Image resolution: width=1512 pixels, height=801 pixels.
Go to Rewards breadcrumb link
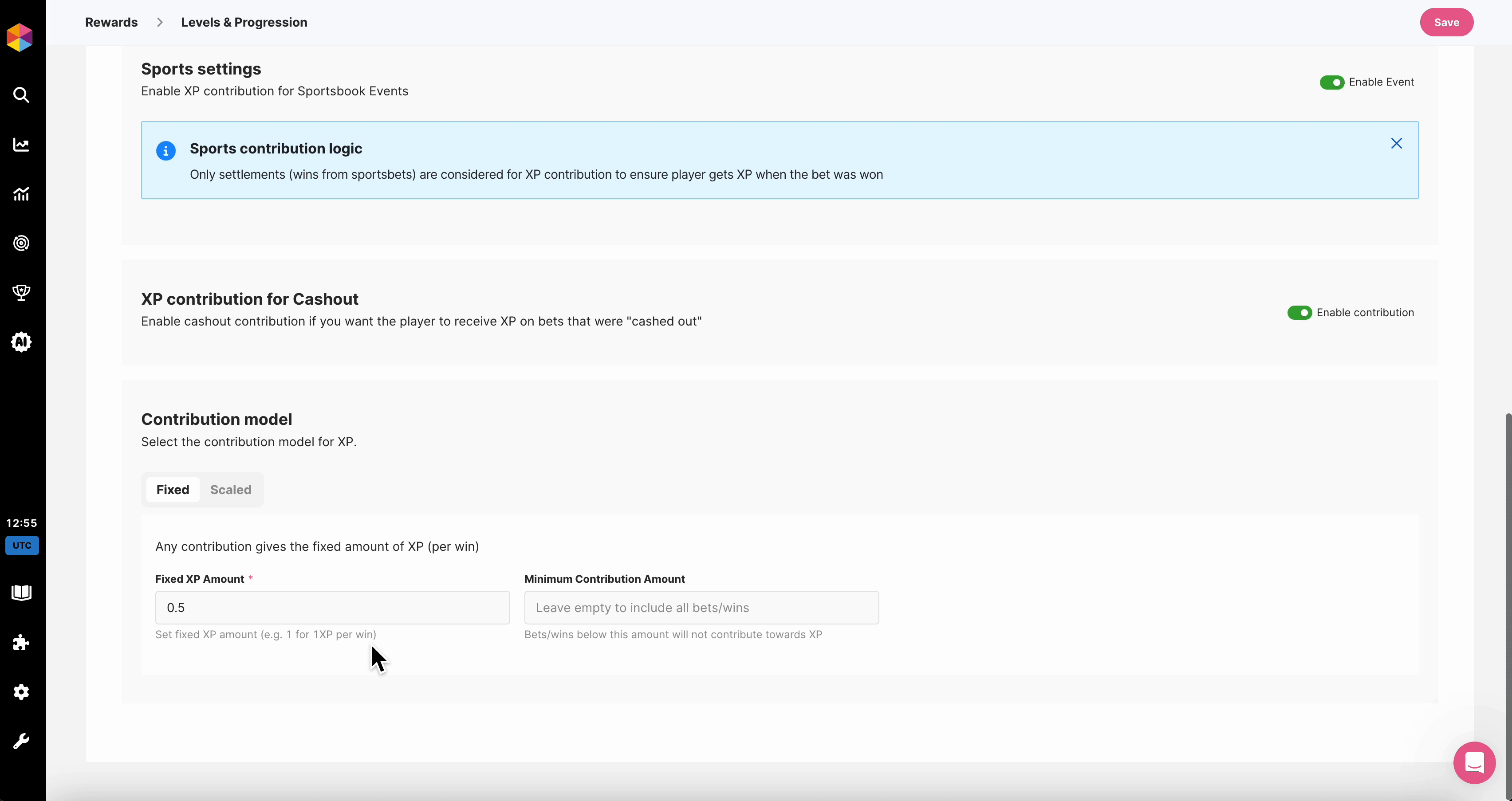[x=111, y=22]
